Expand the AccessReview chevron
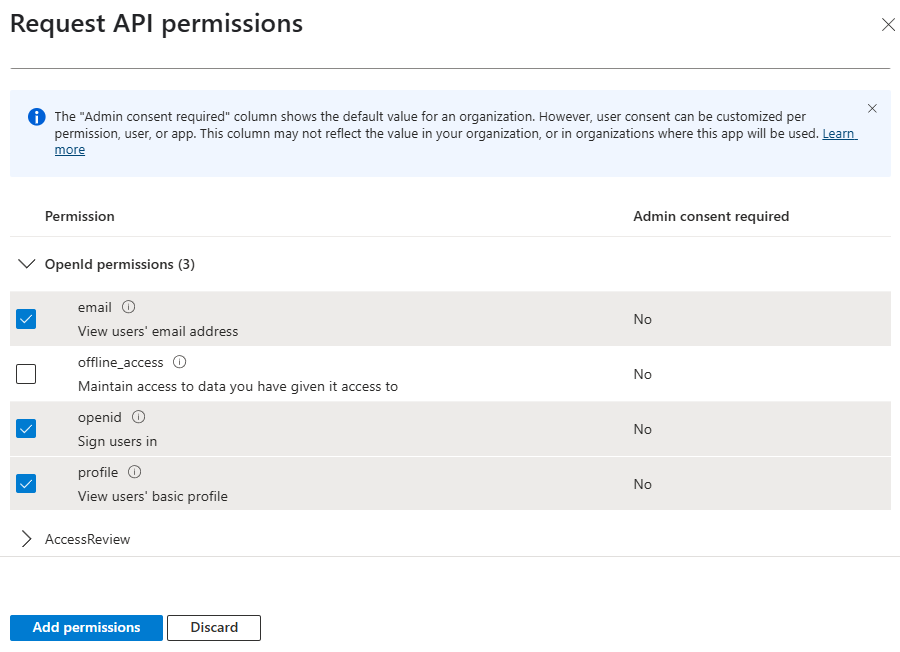The height and width of the screenshot is (652, 900). [26, 539]
